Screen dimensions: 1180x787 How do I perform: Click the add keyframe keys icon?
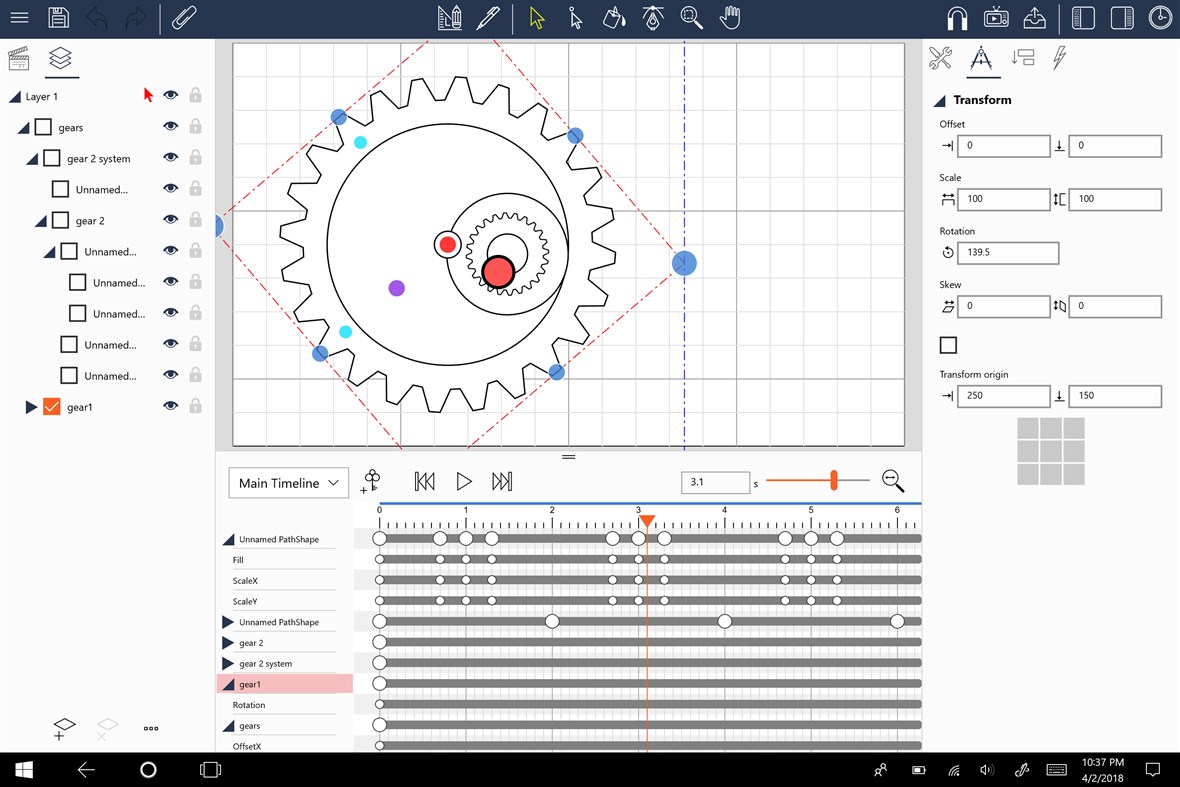[x=370, y=482]
